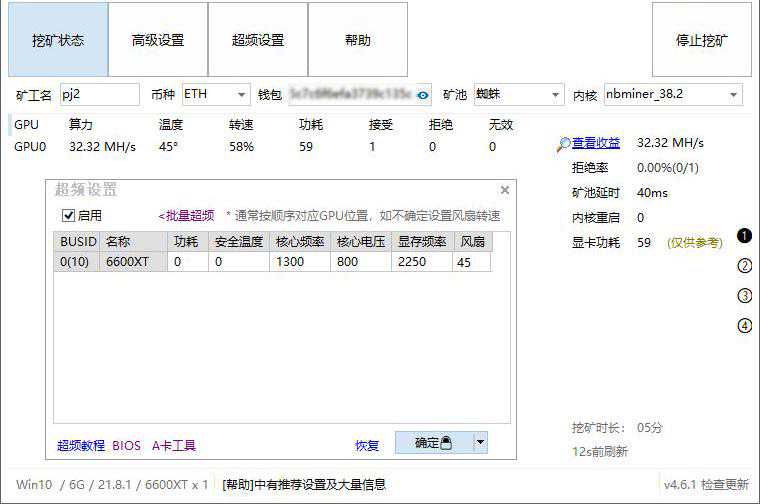
Task: Open the 帮助 tab
Action: (x=357, y=40)
